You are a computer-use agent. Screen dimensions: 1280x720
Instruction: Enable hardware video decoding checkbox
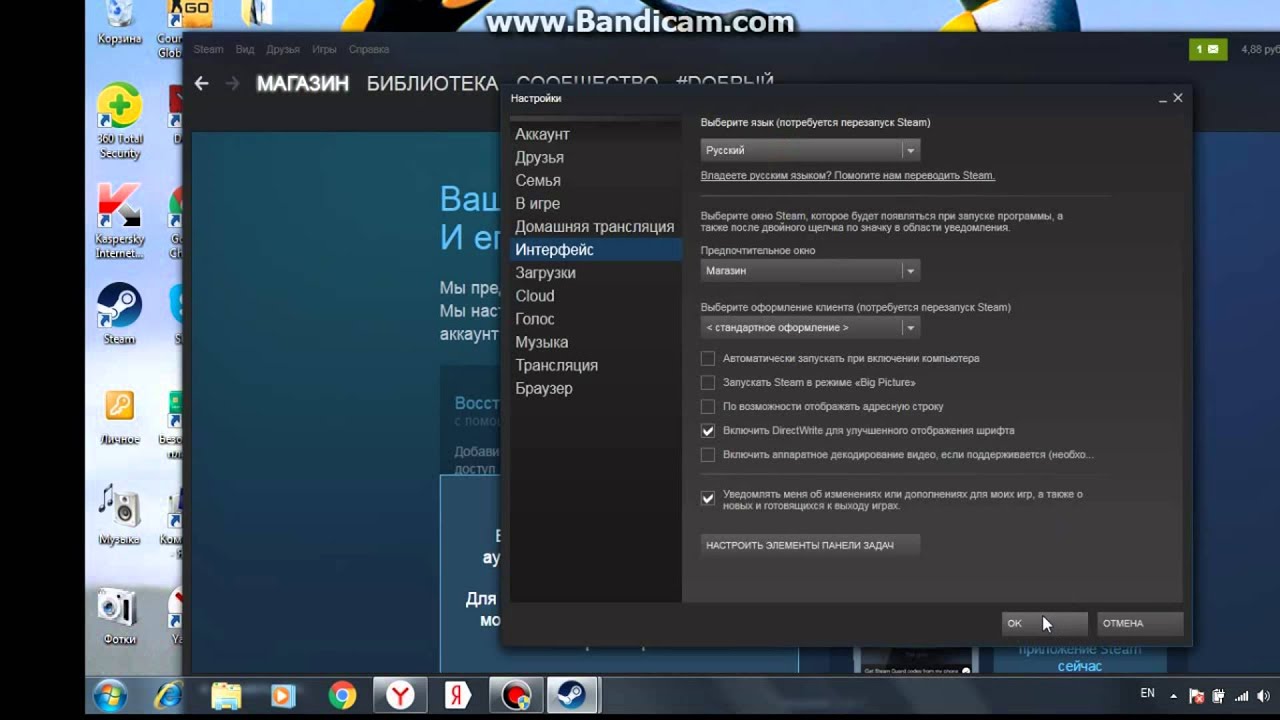(708, 455)
